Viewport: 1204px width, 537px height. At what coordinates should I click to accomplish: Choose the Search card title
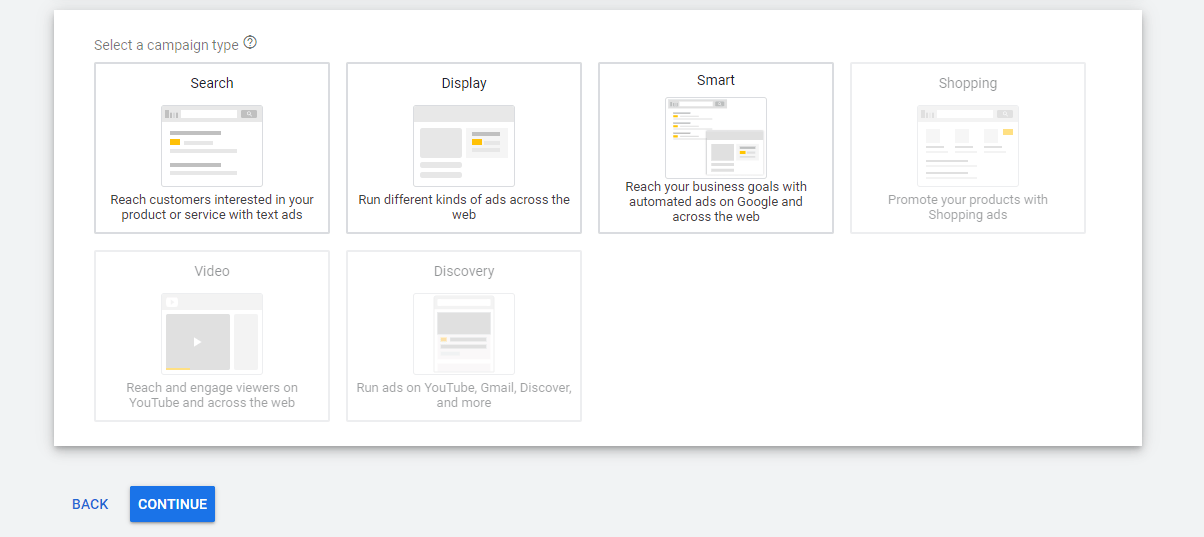point(212,83)
